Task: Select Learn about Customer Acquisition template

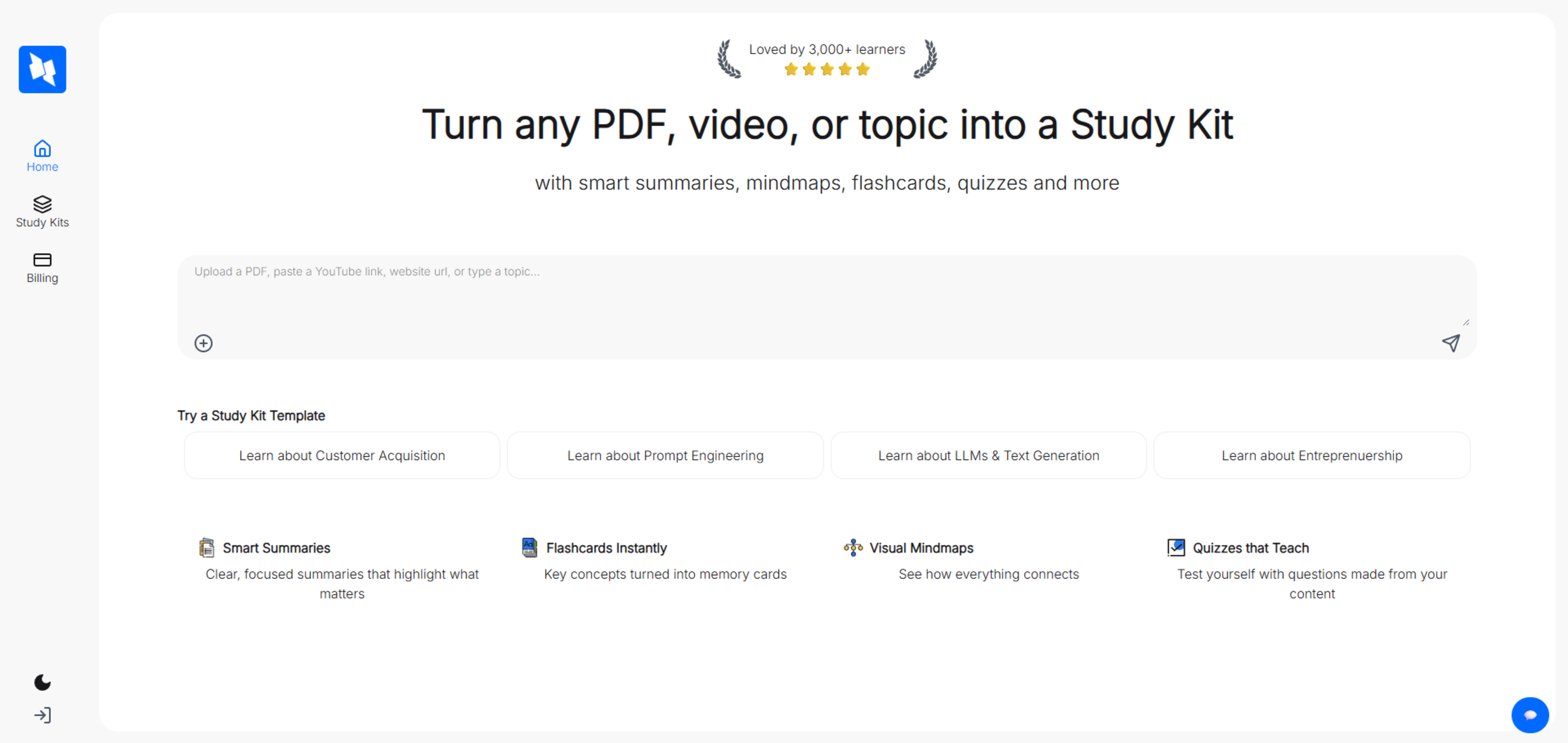Action: [341, 455]
